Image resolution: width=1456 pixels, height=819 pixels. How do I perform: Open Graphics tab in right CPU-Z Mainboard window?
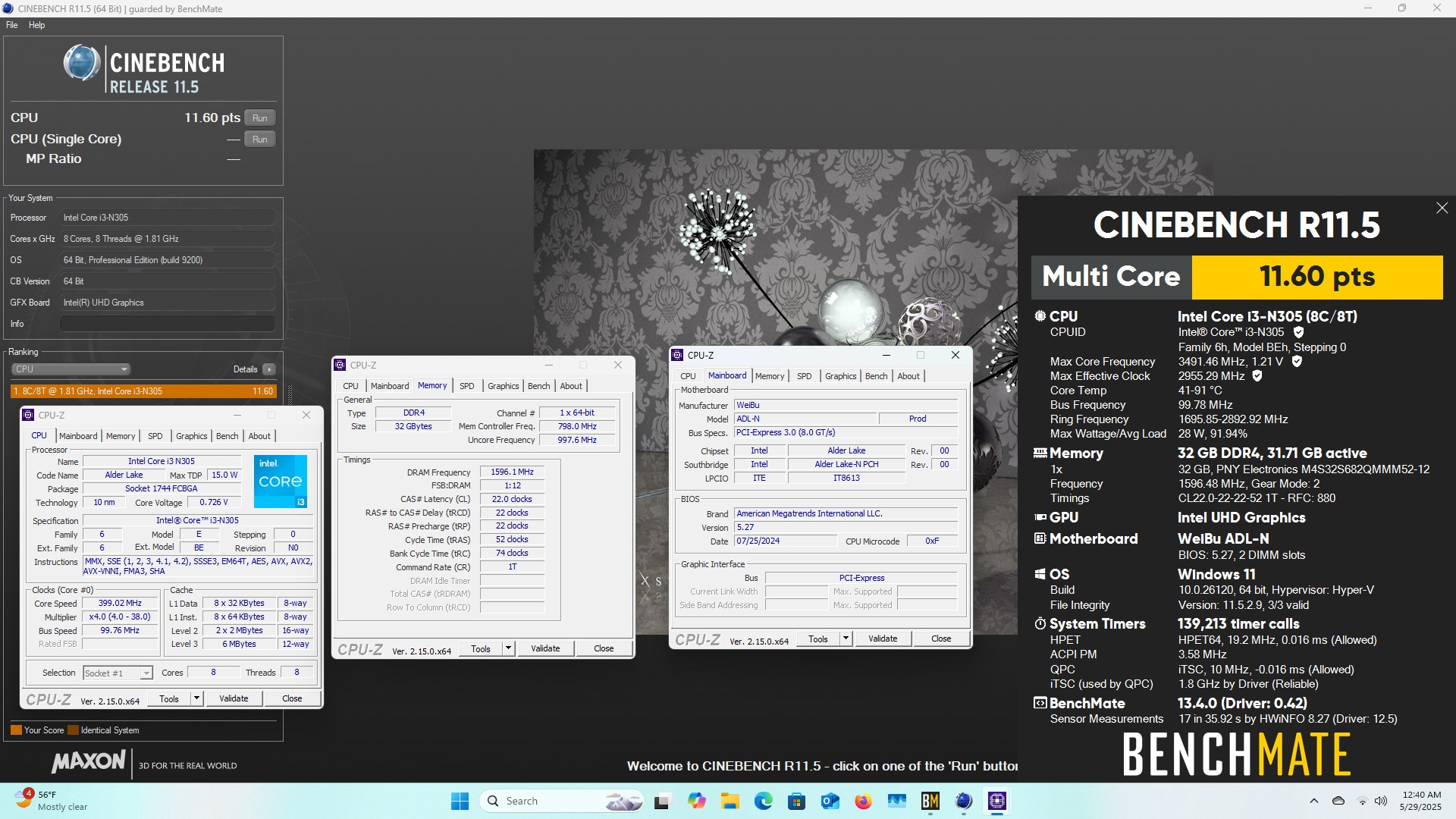tap(841, 376)
